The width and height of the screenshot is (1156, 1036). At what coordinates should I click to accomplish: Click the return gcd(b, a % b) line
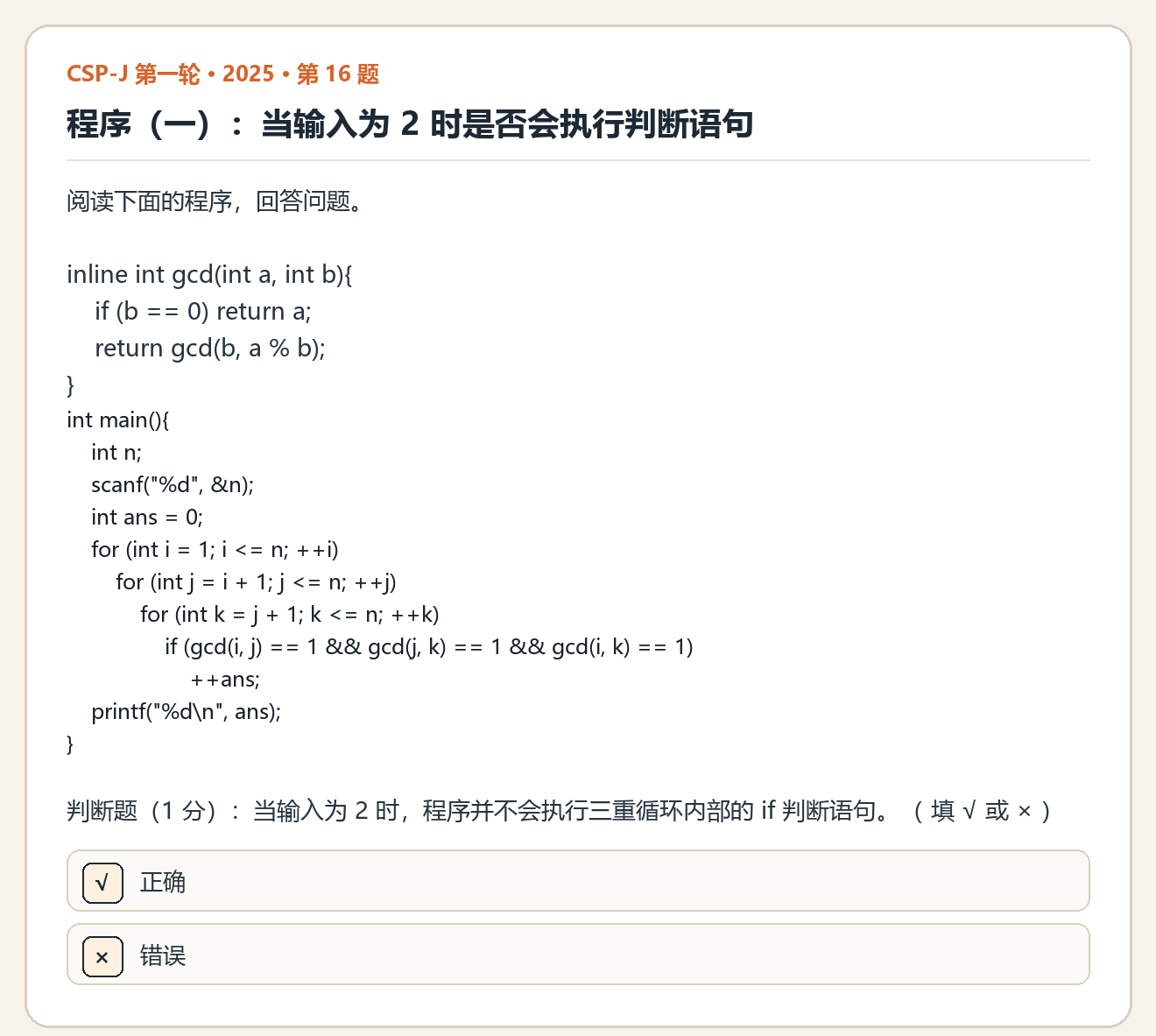tap(210, 349)
